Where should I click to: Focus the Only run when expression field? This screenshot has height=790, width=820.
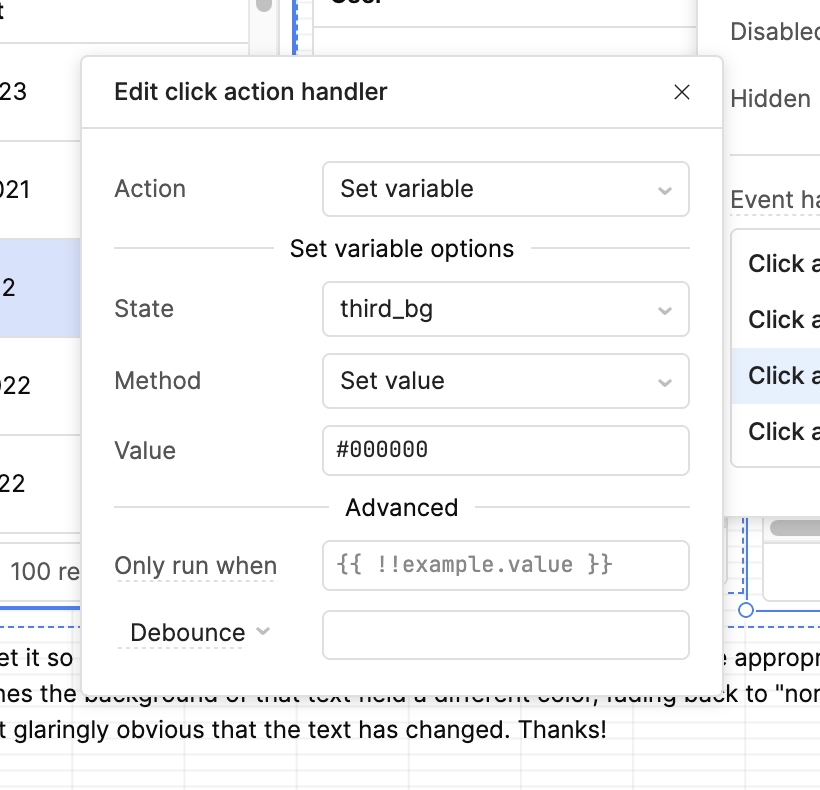pos(505,565)
